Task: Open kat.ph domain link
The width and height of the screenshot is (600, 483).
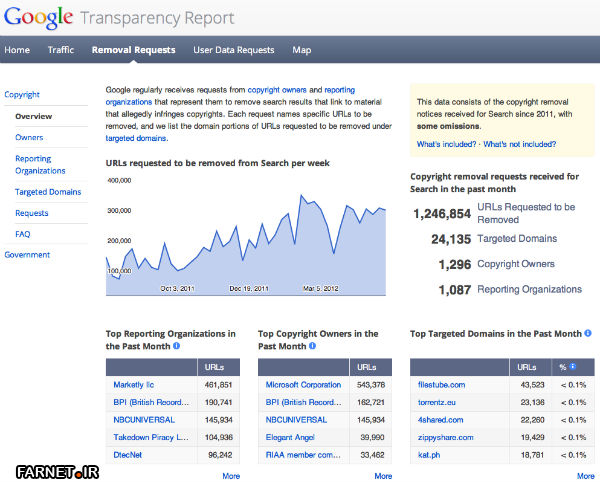Action: 429,455
